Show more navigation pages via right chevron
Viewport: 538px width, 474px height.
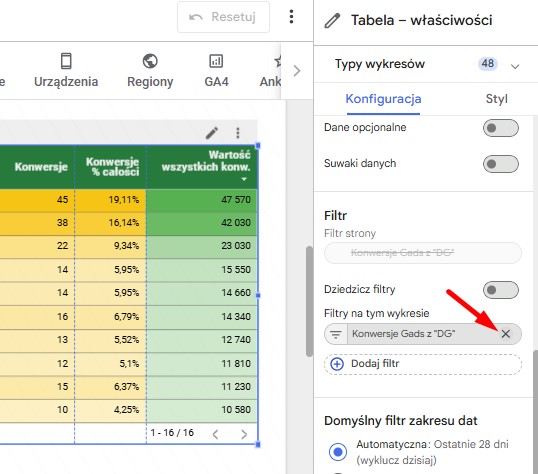(x=297, y=71)
